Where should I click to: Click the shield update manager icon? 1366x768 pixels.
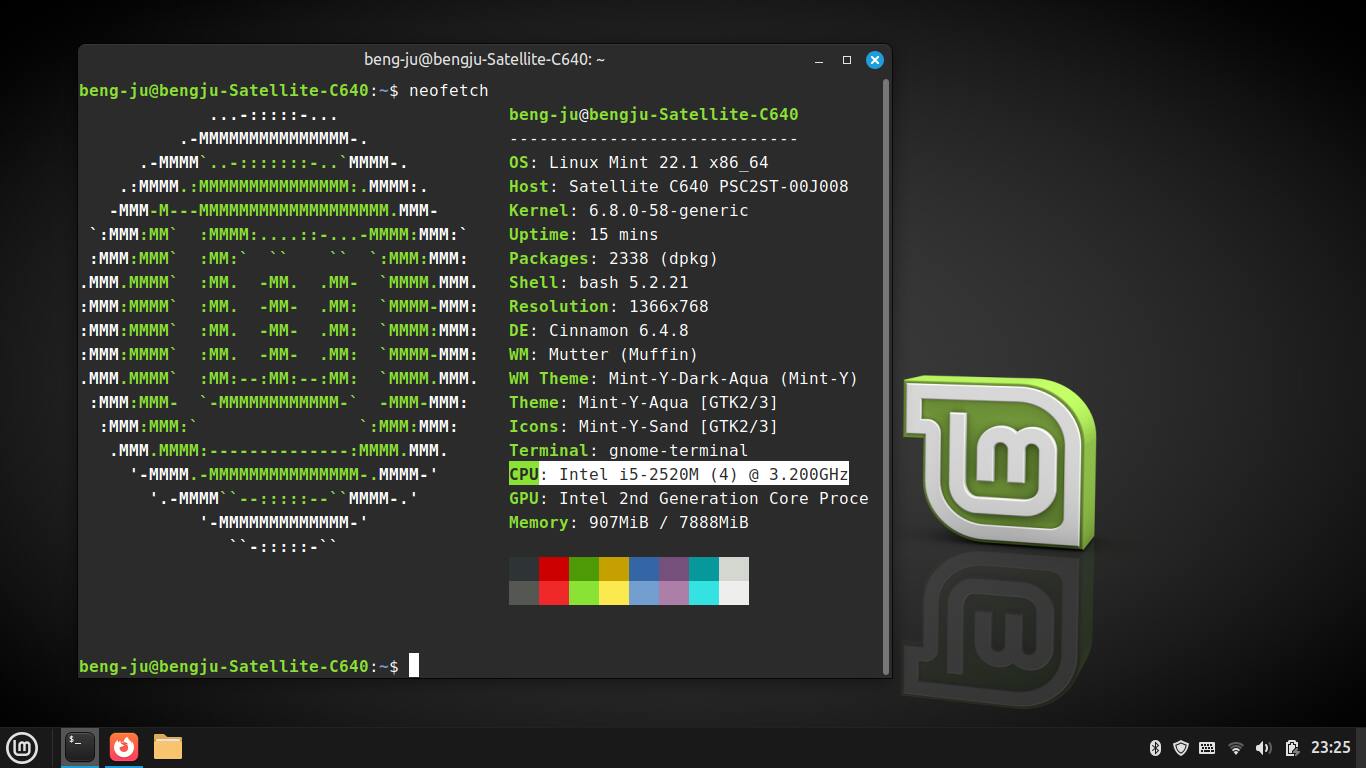[1180, 748]
